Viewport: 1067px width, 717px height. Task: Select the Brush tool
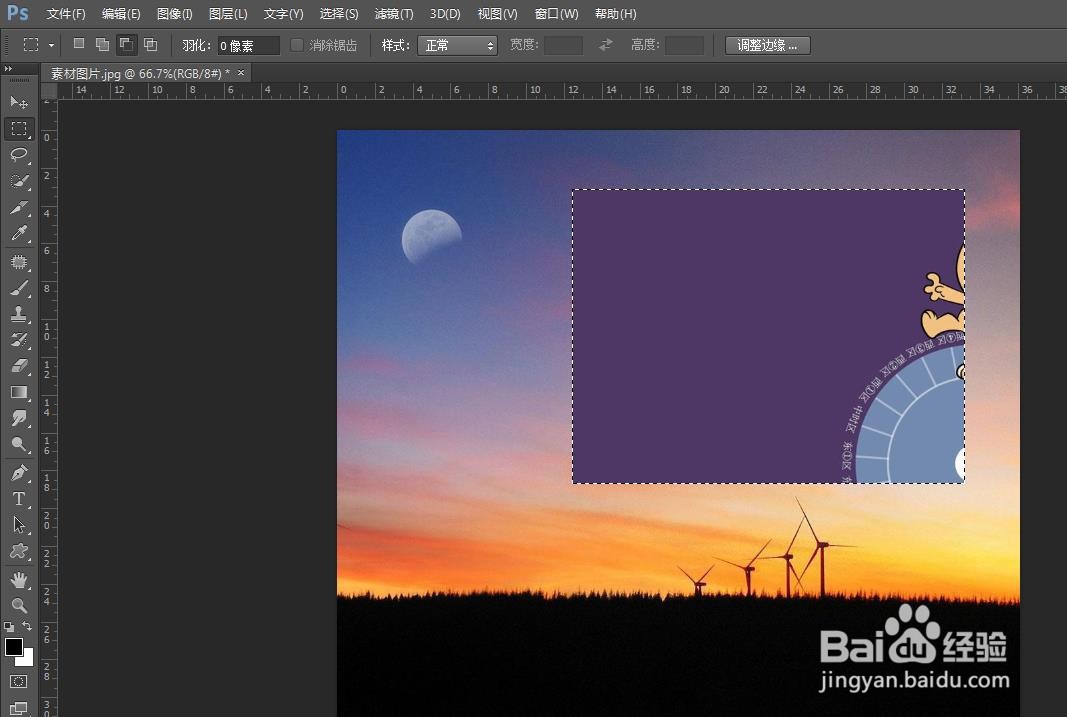click(x=19, y=288)
